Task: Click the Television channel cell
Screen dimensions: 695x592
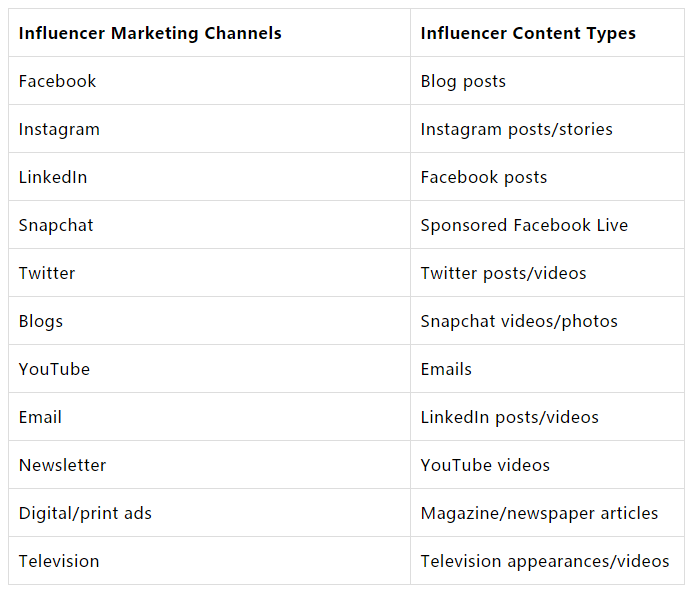Action: (x=209, y=561)
